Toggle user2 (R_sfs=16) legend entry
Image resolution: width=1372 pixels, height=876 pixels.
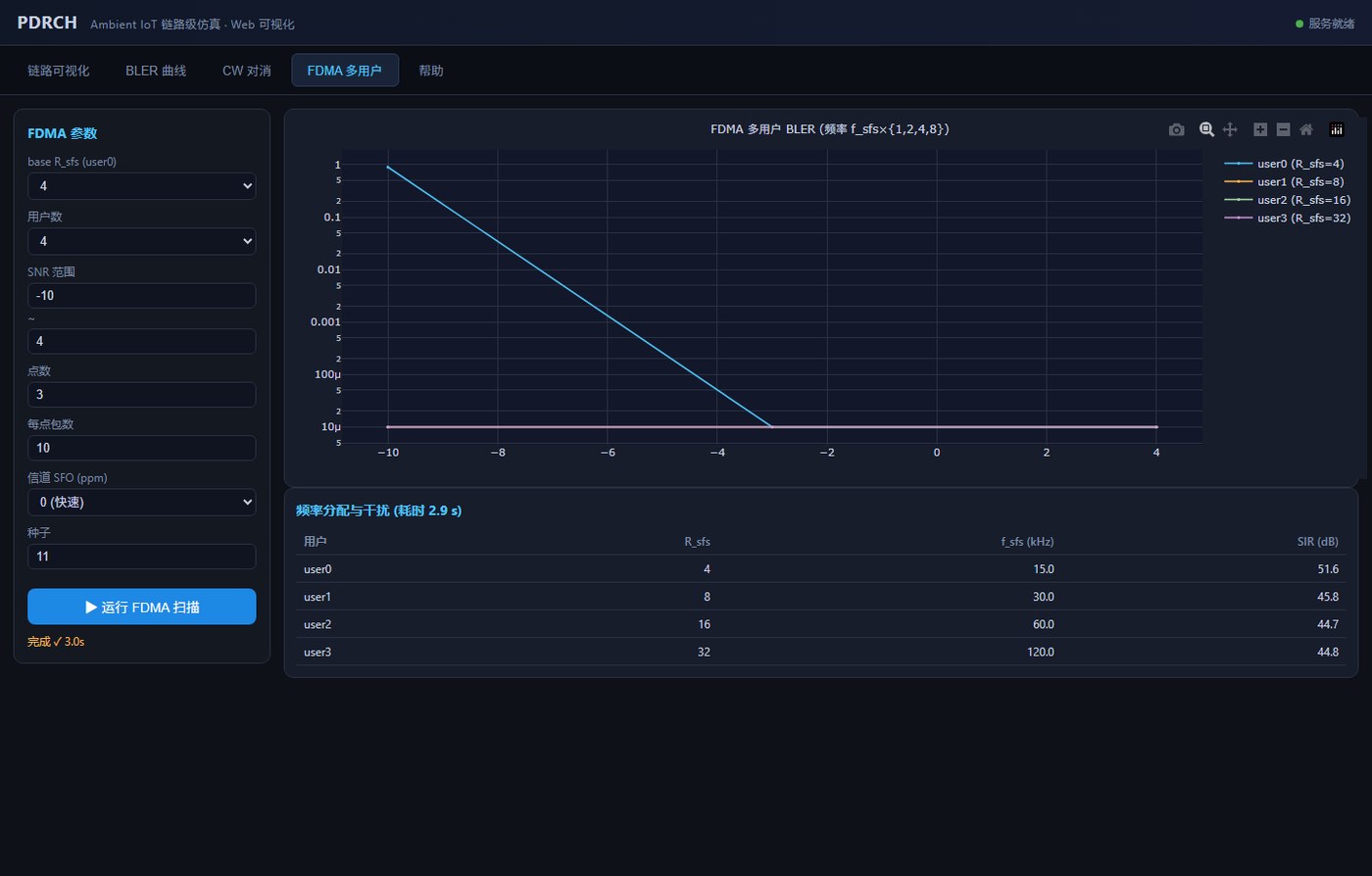tap(1287, 200)
